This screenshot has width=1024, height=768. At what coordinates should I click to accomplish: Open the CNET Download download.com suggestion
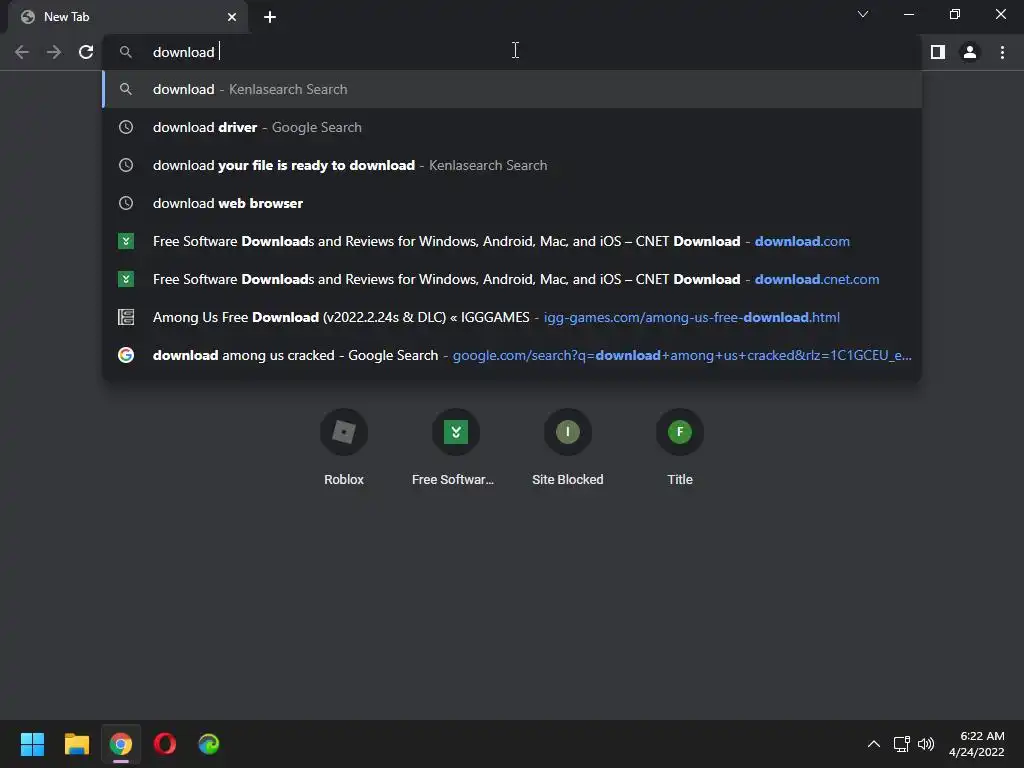tap(513, 241)
